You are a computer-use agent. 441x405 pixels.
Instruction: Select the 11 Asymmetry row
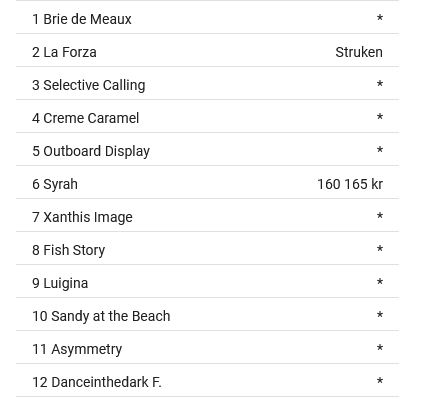click(207, 347)
